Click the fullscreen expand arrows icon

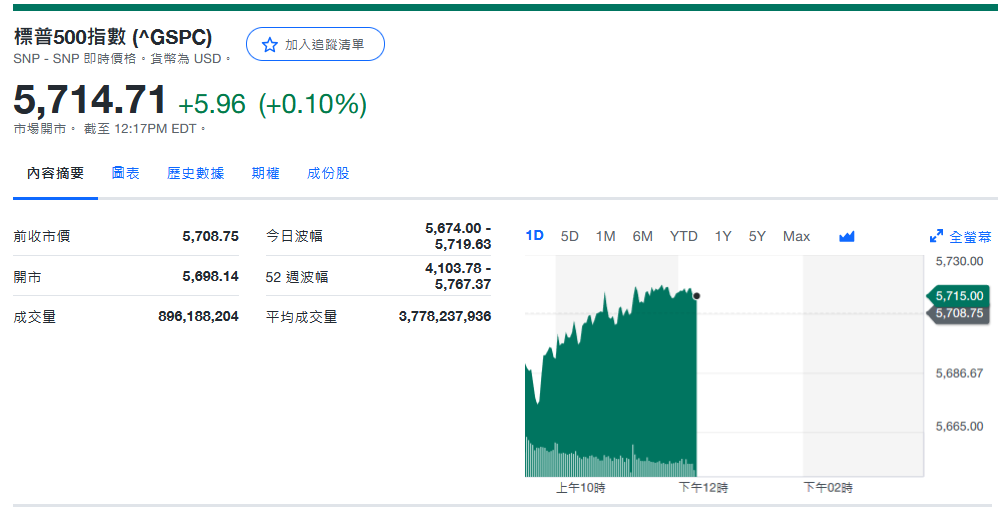coord(936,237)
